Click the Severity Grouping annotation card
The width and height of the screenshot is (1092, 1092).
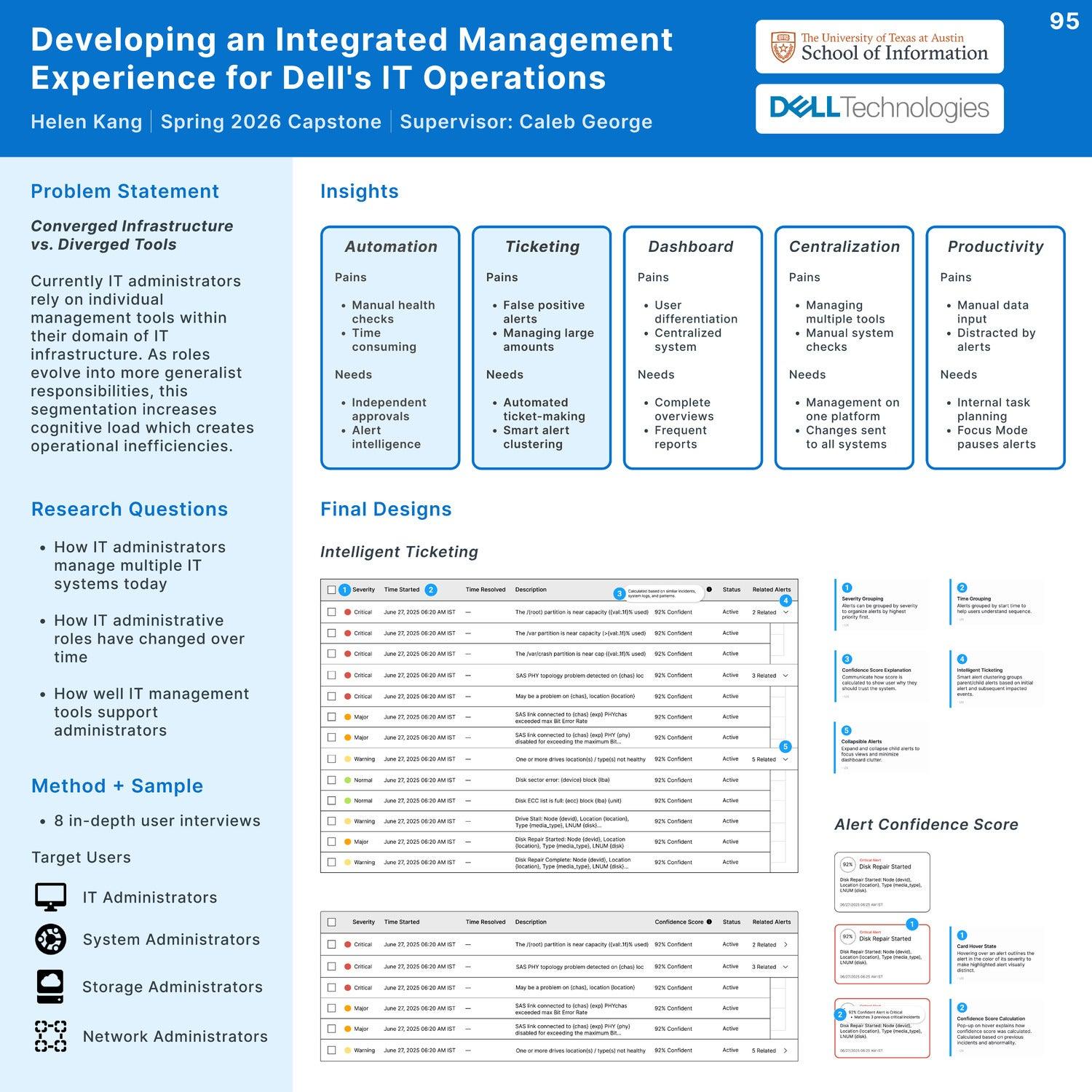tap(882, 604)
